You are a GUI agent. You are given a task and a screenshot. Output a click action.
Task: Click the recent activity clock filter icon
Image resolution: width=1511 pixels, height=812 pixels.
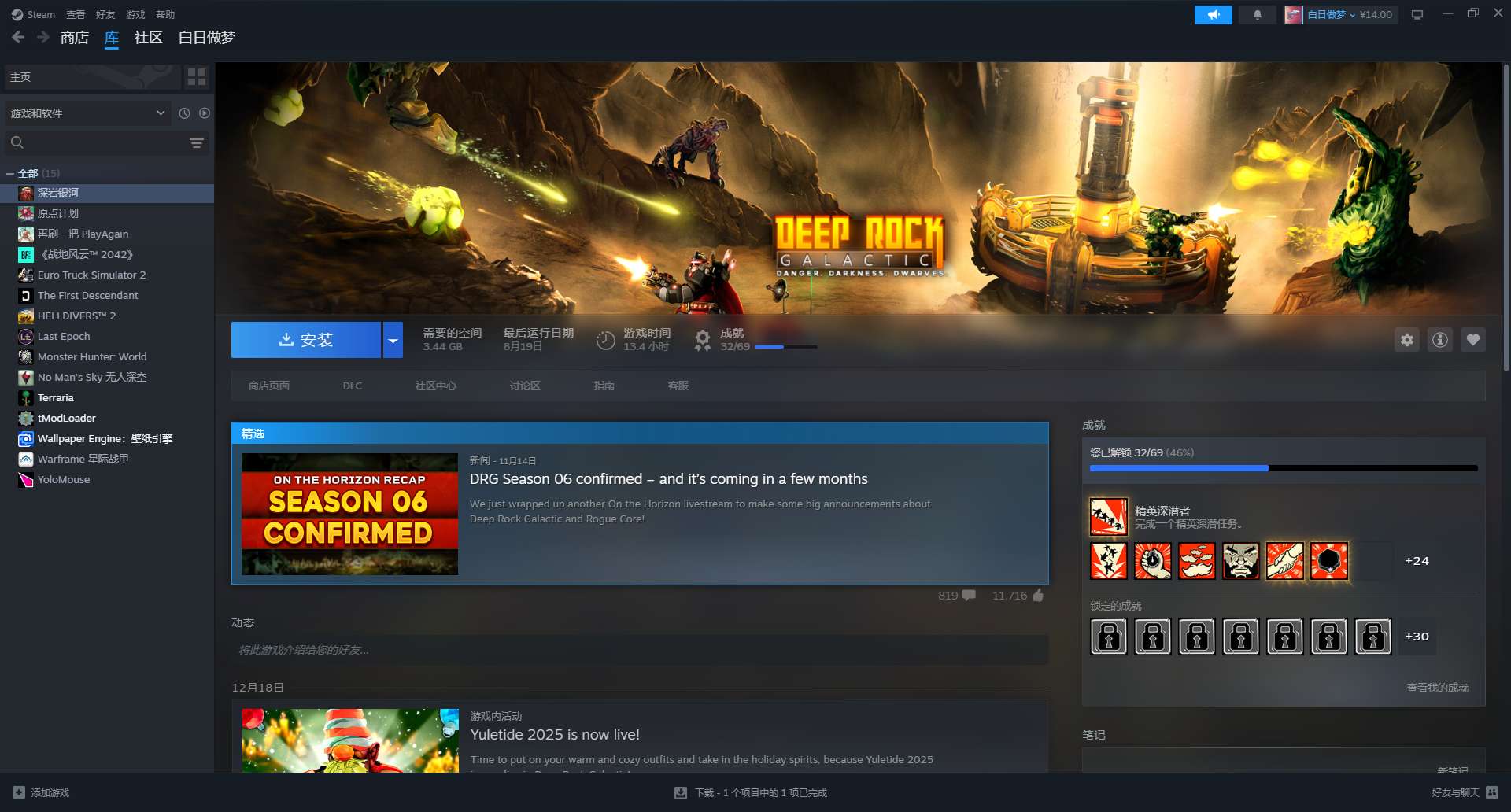click(x=184, y=113)
